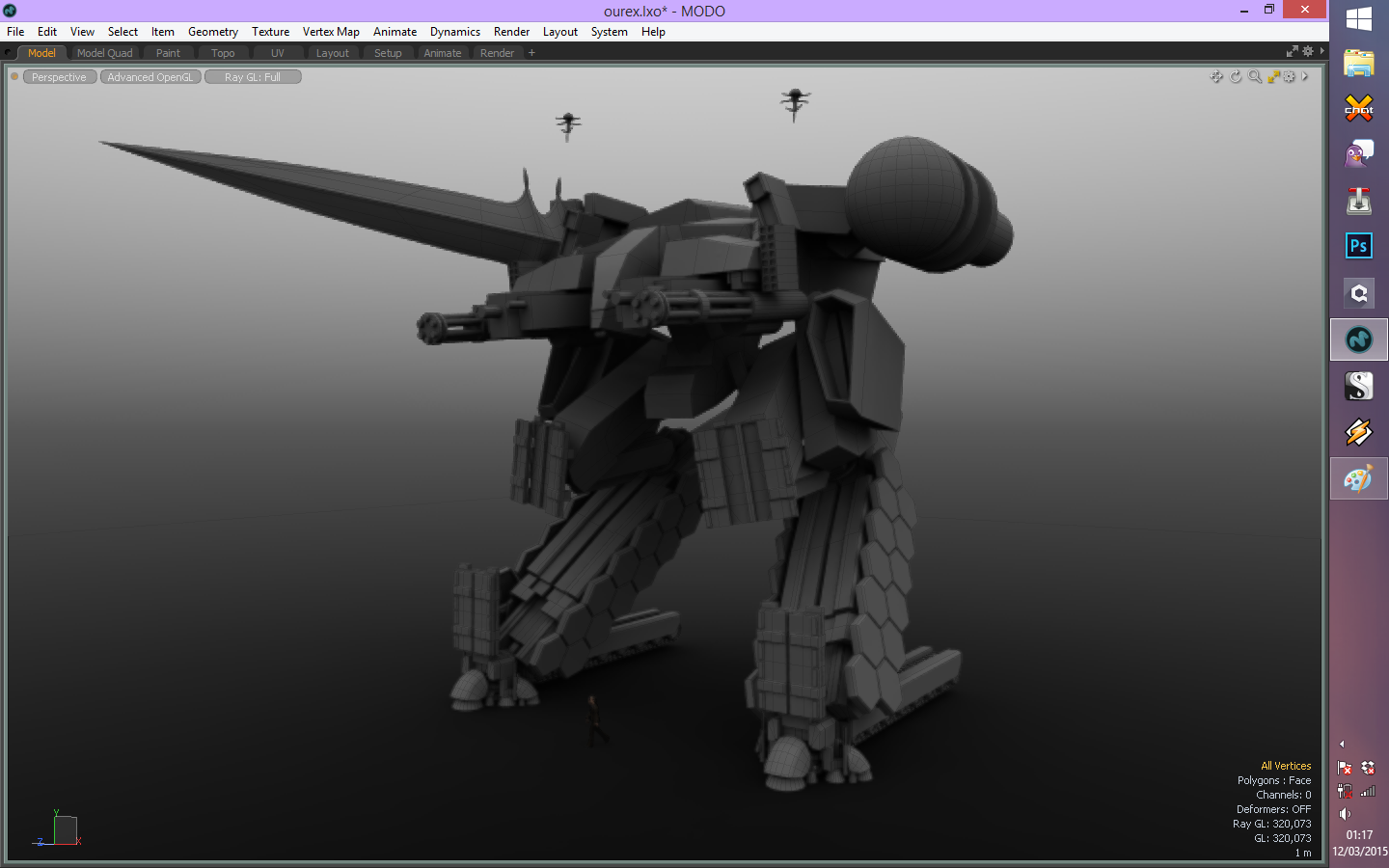Click the viewport pan (move) icon

pos(1216,77)
